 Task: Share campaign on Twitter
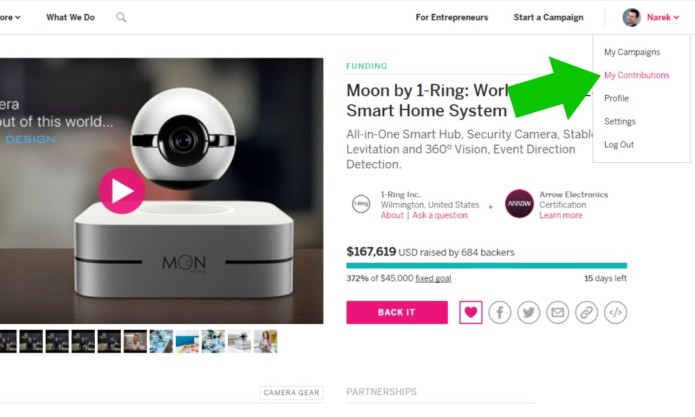(529, 312)
